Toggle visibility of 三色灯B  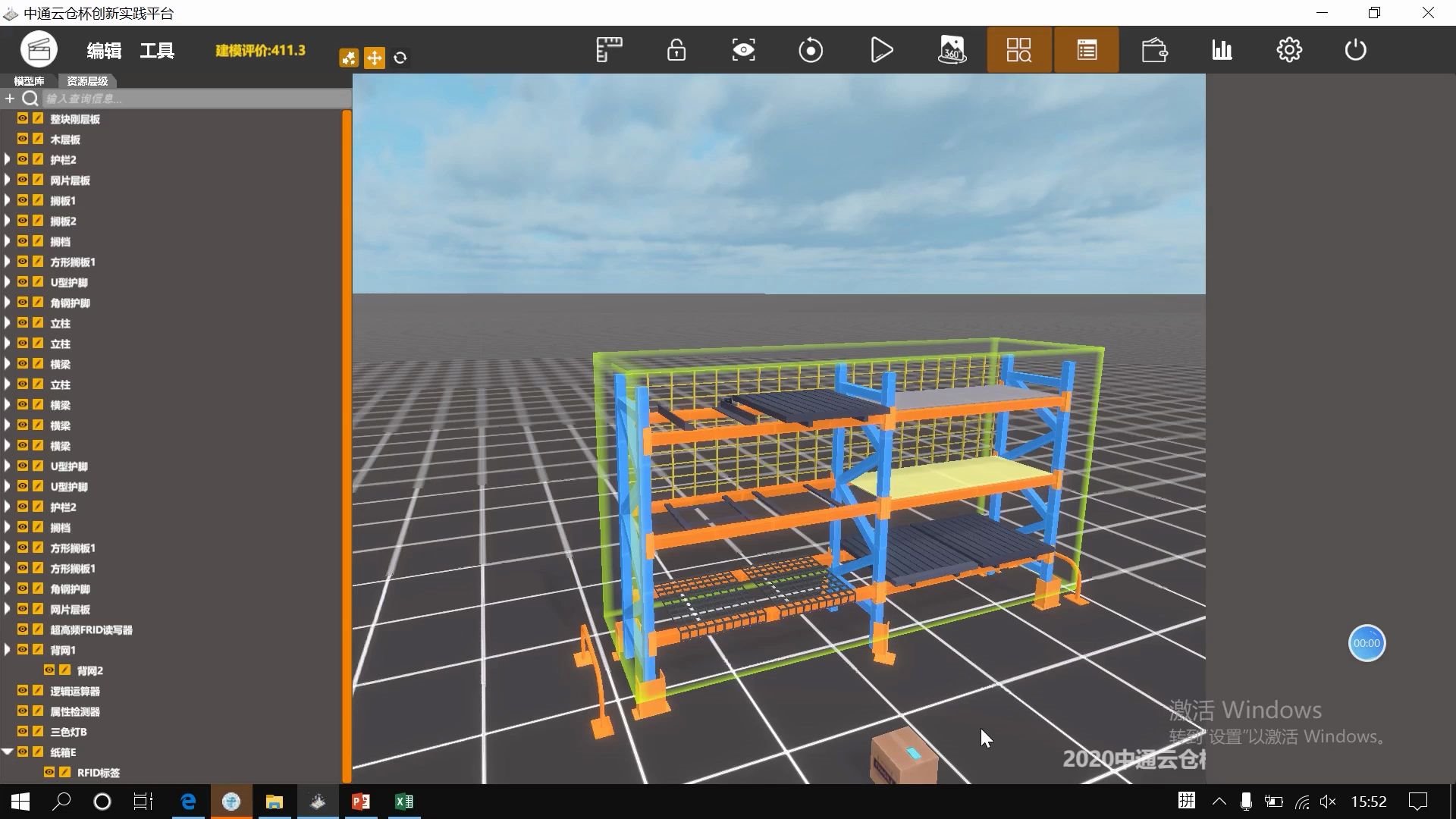coord(23,731)
